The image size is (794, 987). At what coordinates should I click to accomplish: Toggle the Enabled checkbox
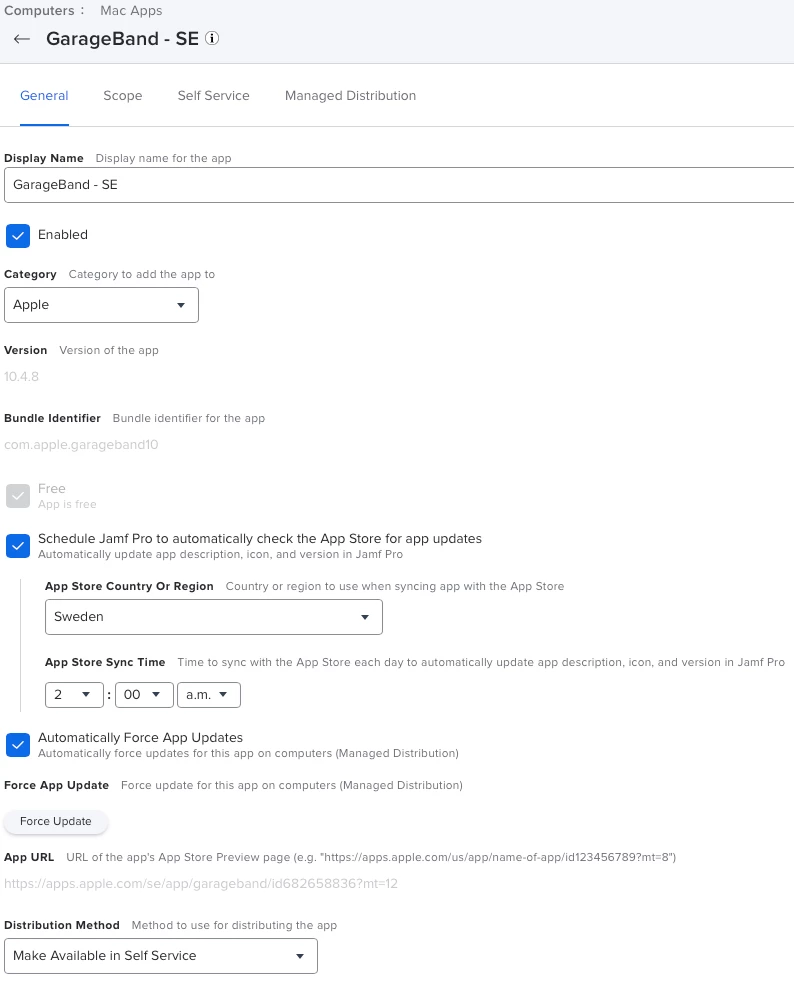point(18,235)
